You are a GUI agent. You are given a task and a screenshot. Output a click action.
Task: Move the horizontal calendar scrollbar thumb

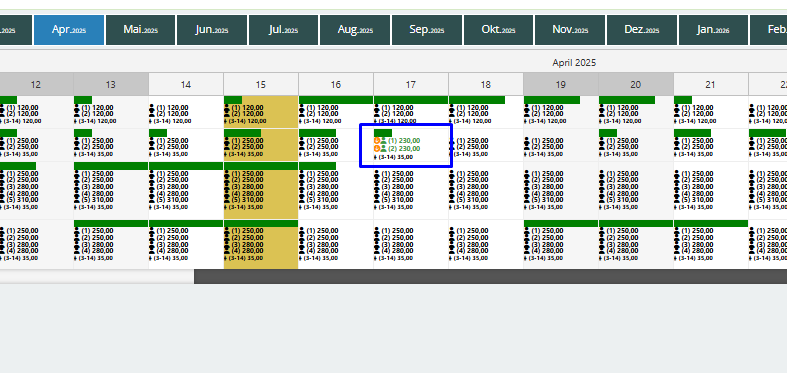[x=490, y=276]
